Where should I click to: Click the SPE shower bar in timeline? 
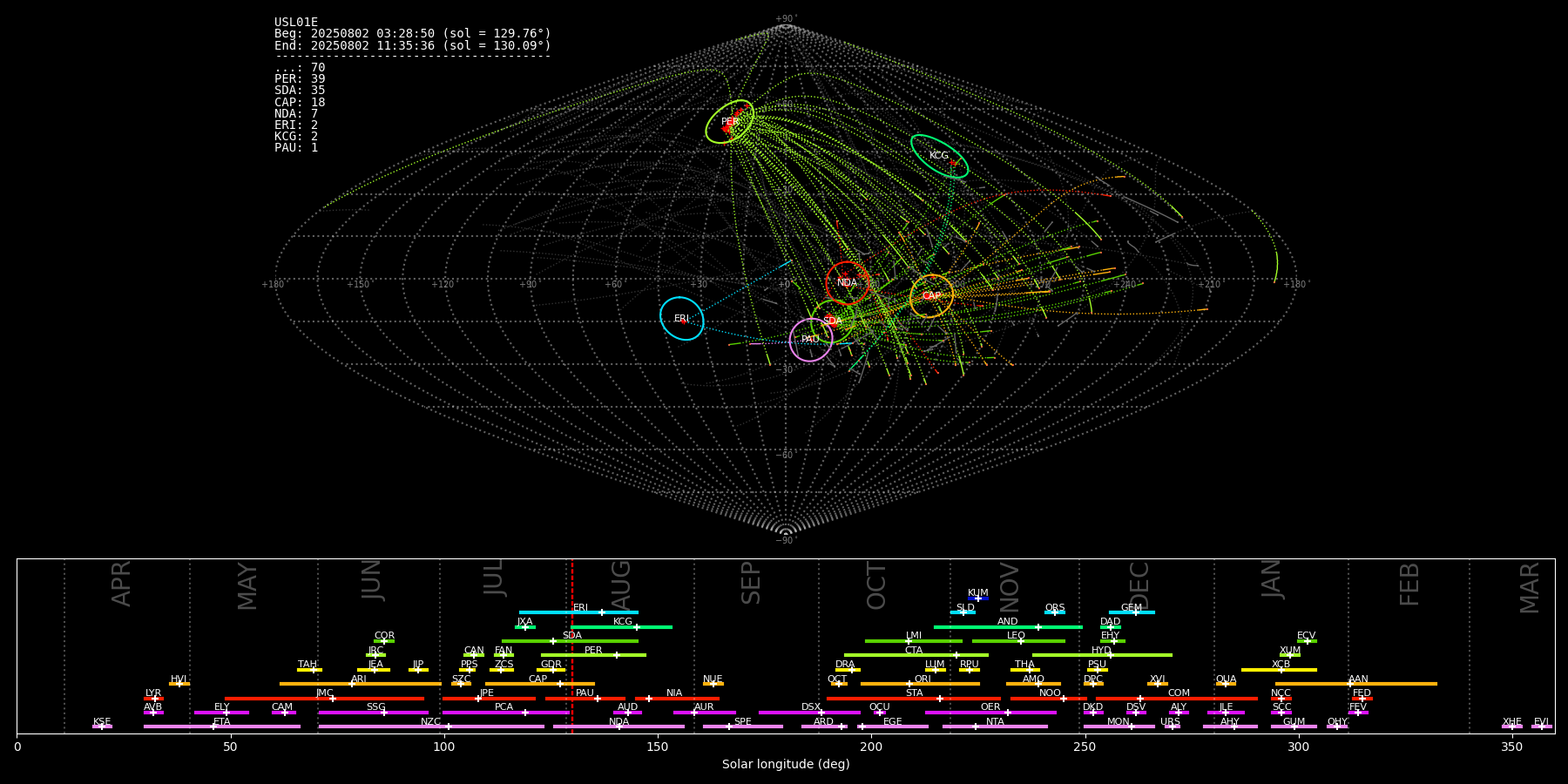click(x=743, y=727)
